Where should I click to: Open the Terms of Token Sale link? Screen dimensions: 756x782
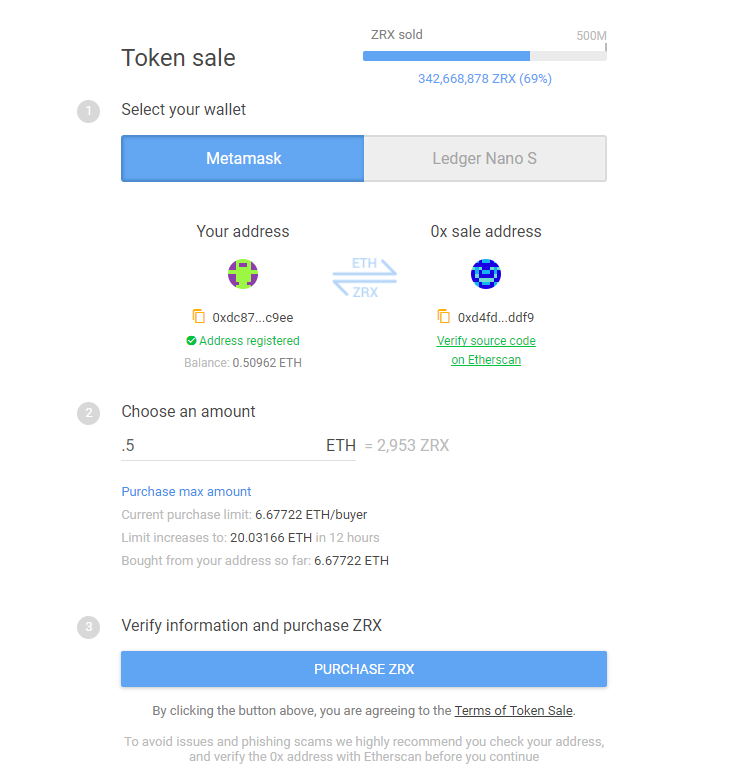[x=514, y=711]
